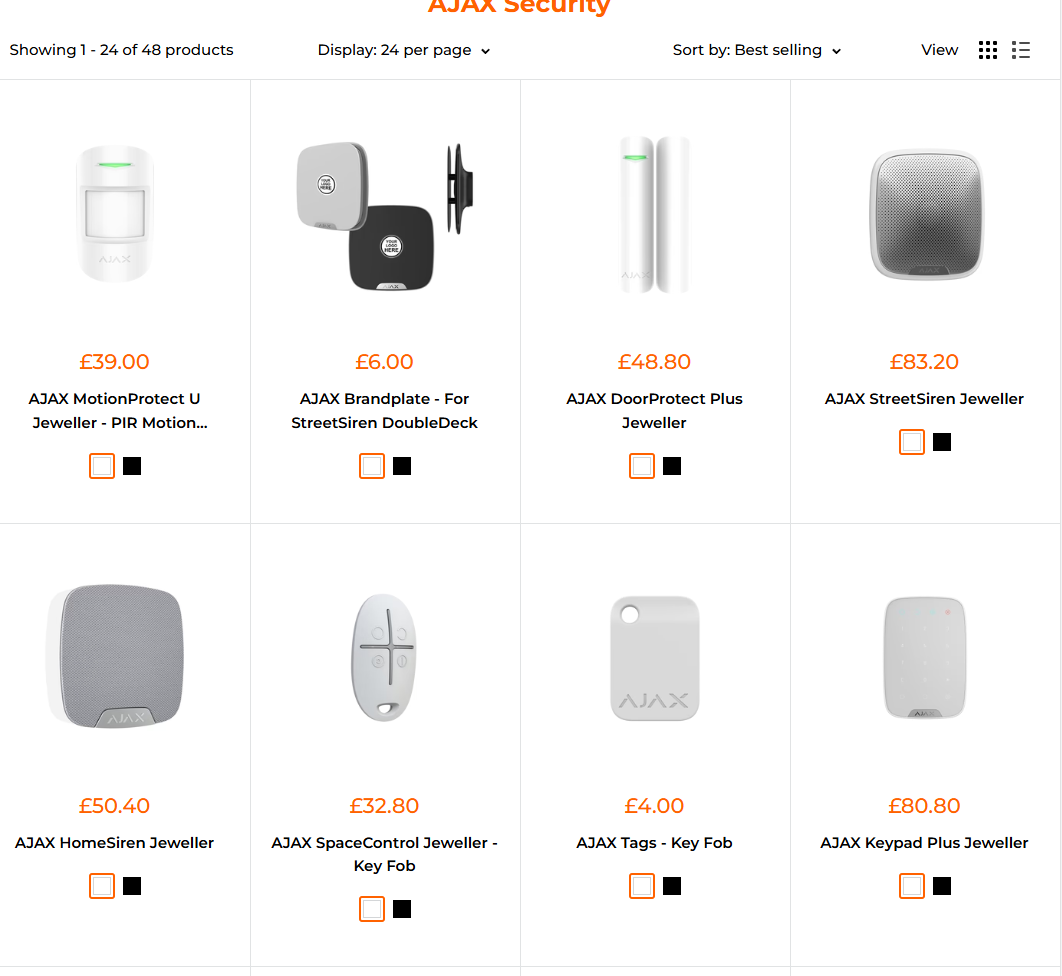
Task: Open AJAX StreetSiren Jeweller product title
Action: point(924,399)
